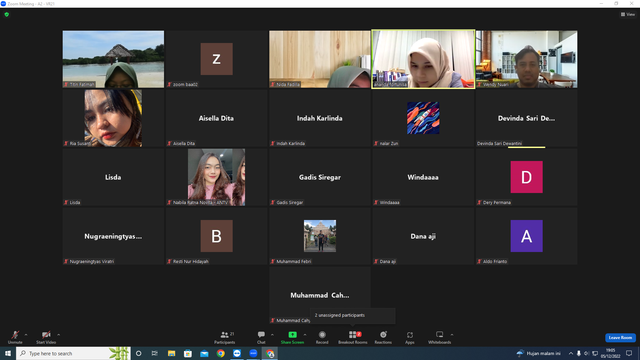Open File Explorer from the taskbar
The width and height of the screenshot is (640, 360).
coord(171,353)
